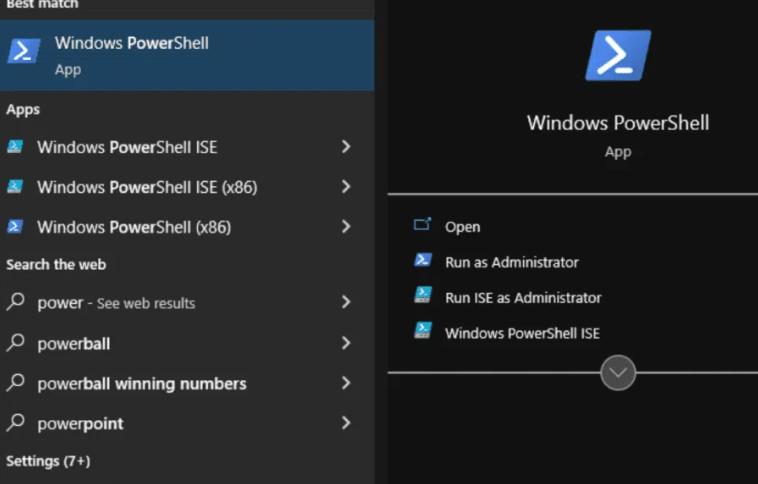Click the Run as Administrator icon
Screen dimensions: 758x484
click(x=423, y=261)
